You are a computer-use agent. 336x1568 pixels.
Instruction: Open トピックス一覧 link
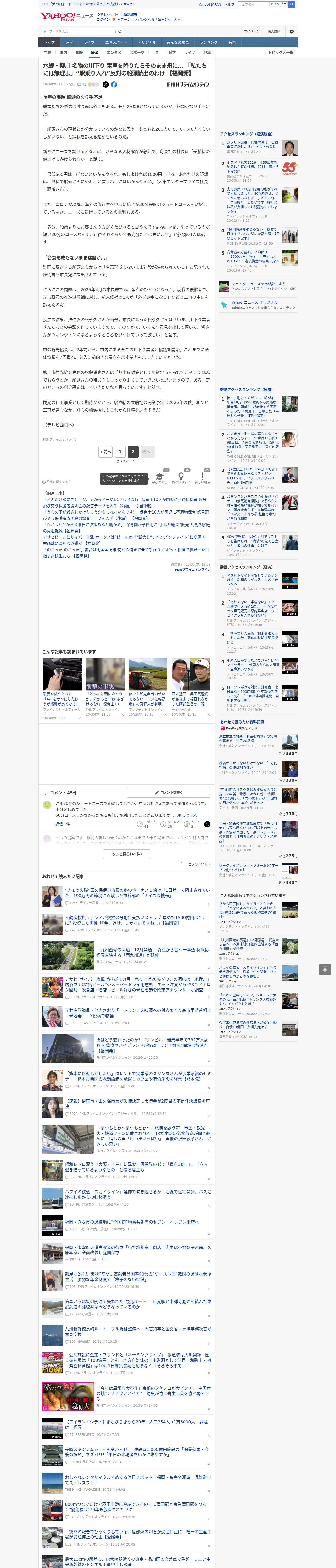tap(281, 52)
